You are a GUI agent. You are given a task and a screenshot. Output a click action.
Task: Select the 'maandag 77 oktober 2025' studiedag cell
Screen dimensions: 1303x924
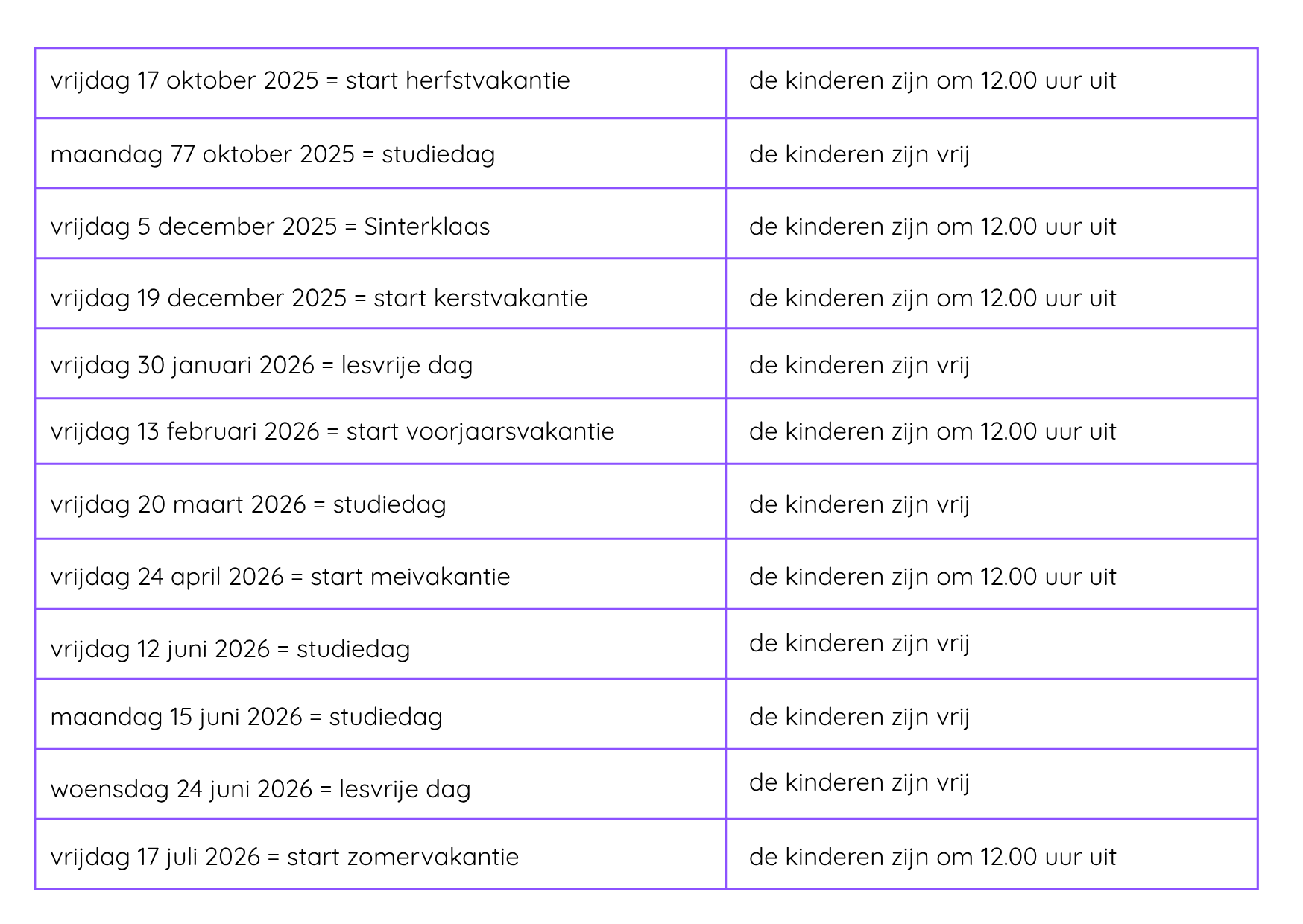(273, 154)
